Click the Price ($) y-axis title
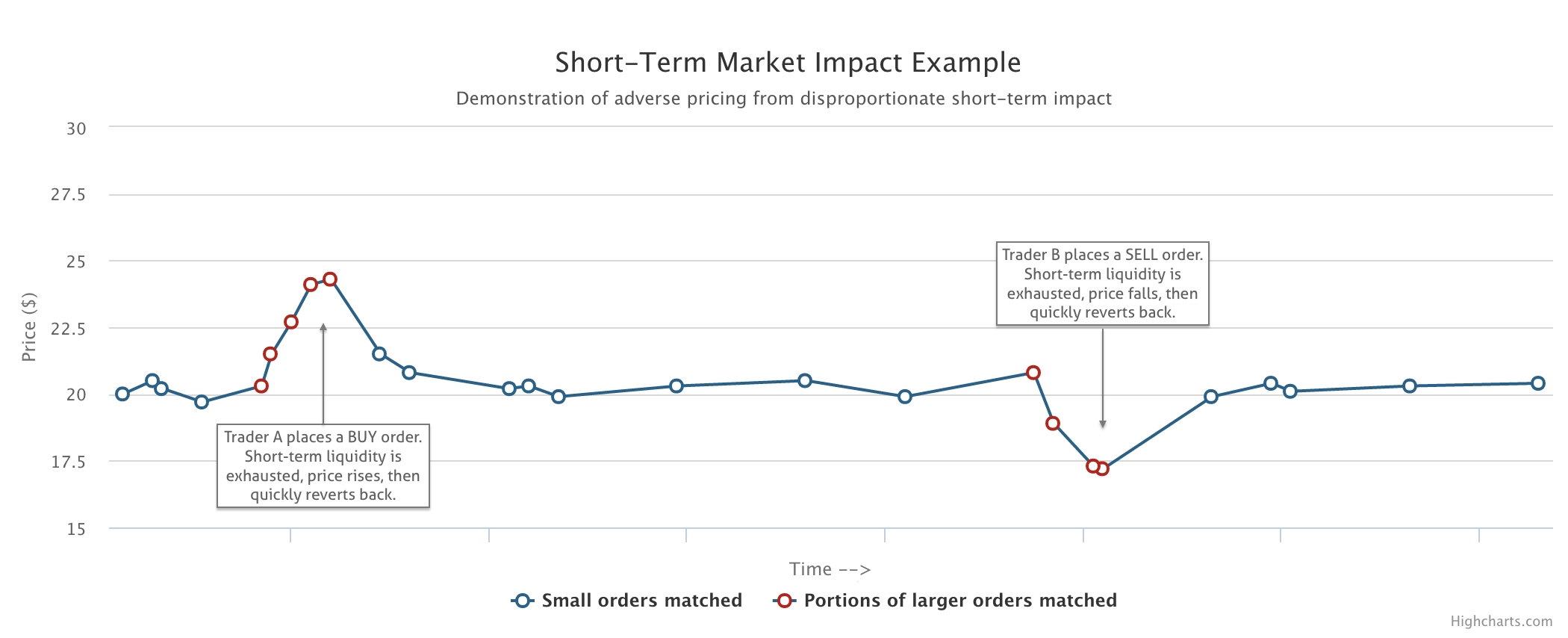 pyautogui.click(x=29, y=327)
